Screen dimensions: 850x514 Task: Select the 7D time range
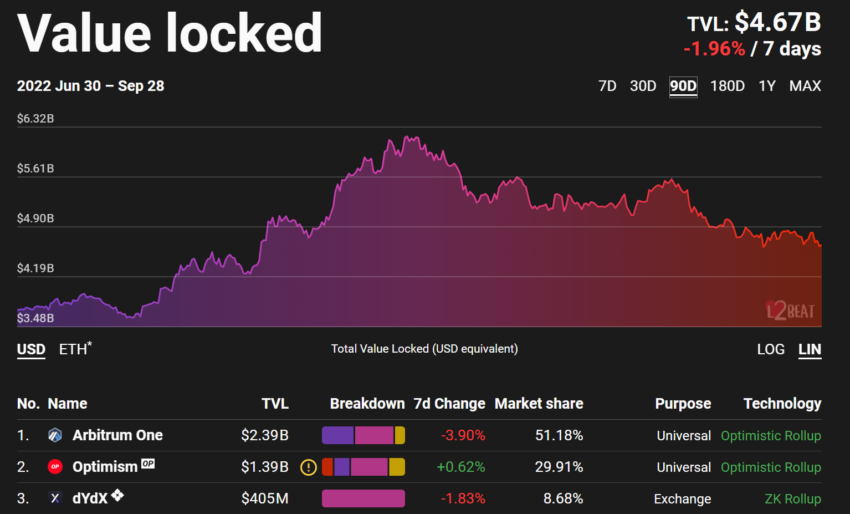tap(607, 86)
